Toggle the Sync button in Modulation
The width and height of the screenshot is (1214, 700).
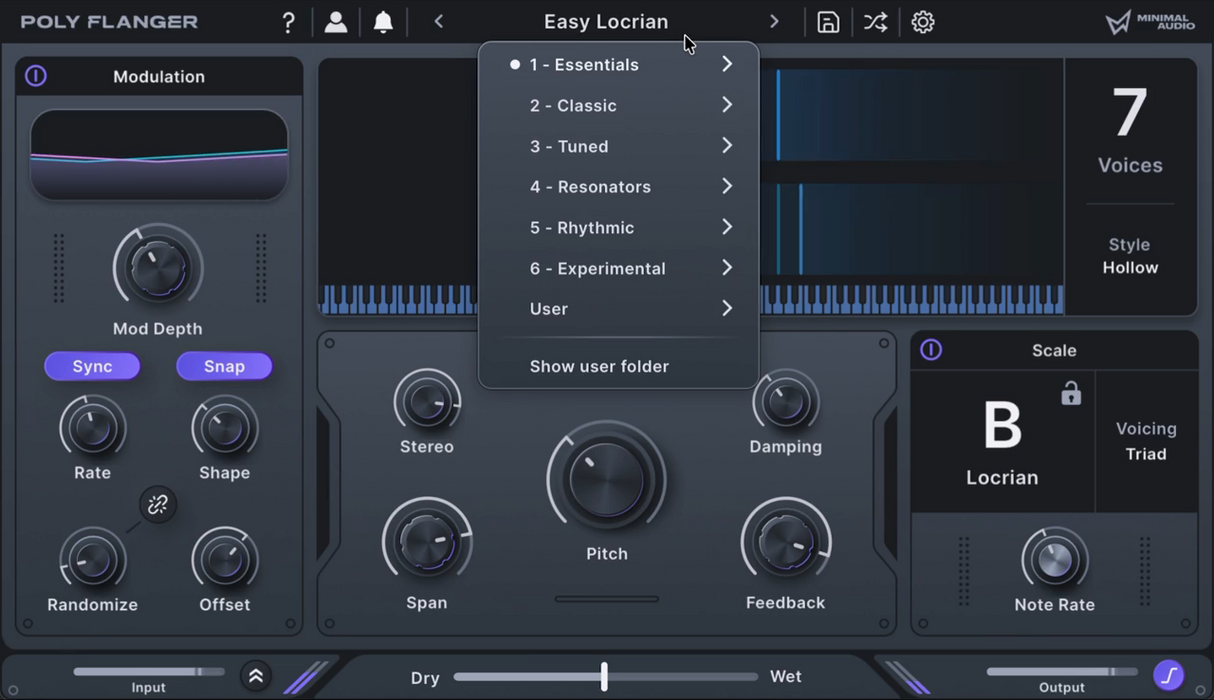point(92,366)
